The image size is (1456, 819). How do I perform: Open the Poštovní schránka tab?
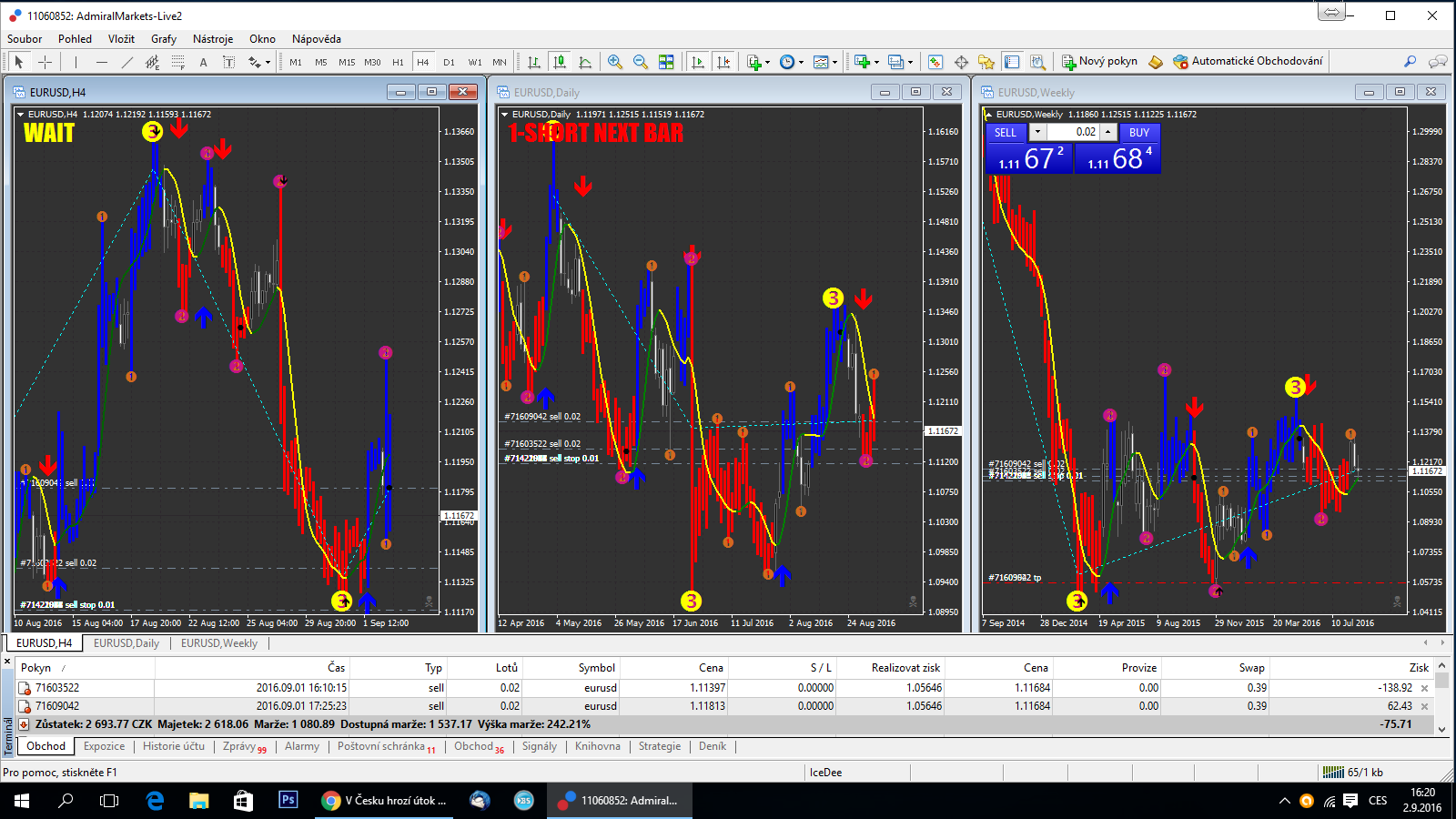click(387, 746)
